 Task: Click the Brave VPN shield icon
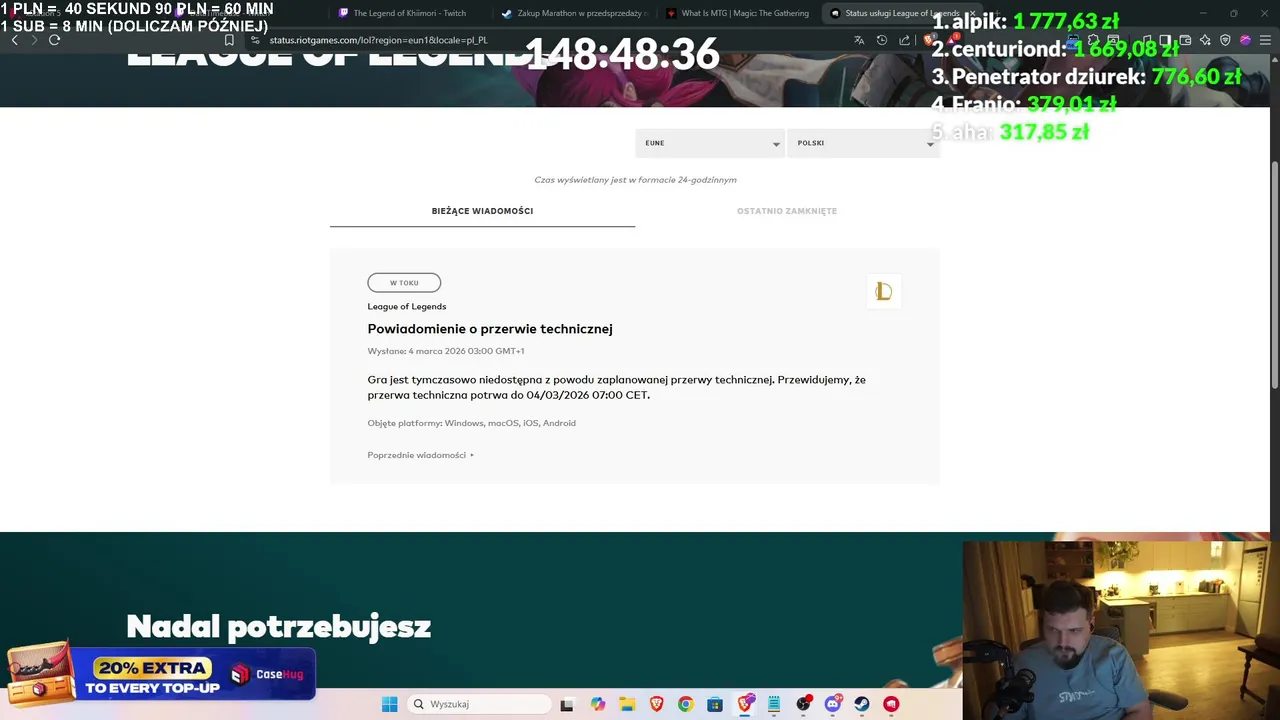(x=1225, y=40)
